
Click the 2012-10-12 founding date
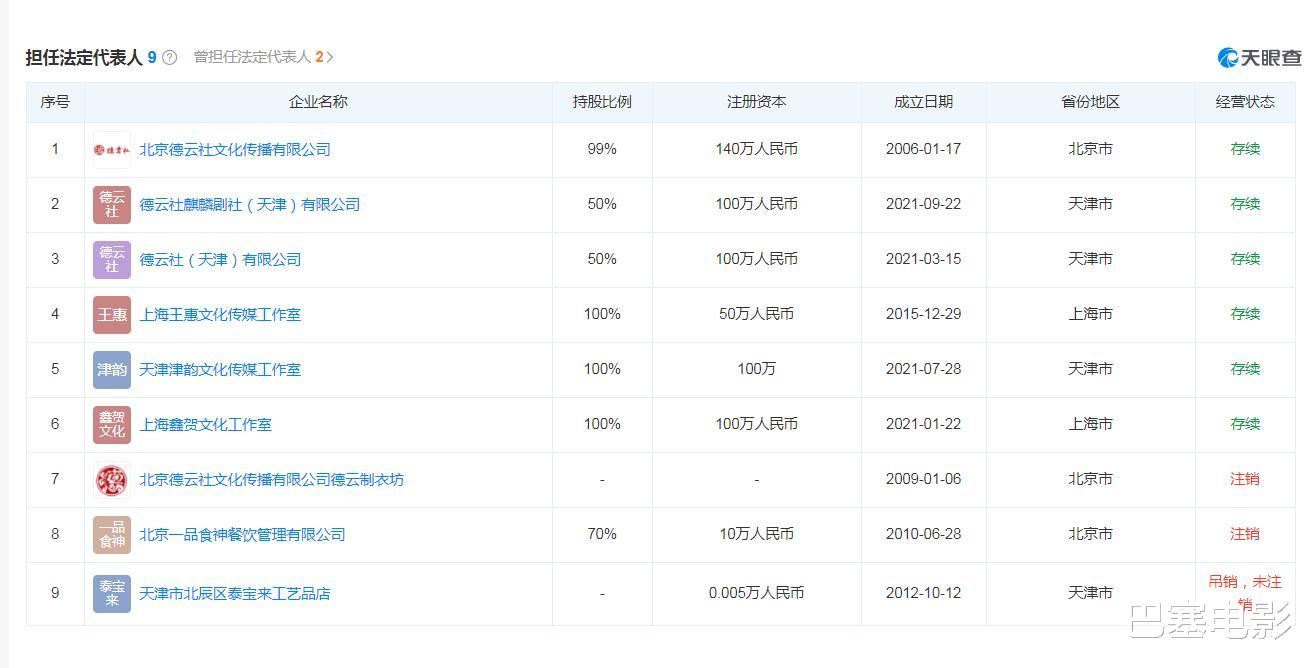click(x=924, y=593)
